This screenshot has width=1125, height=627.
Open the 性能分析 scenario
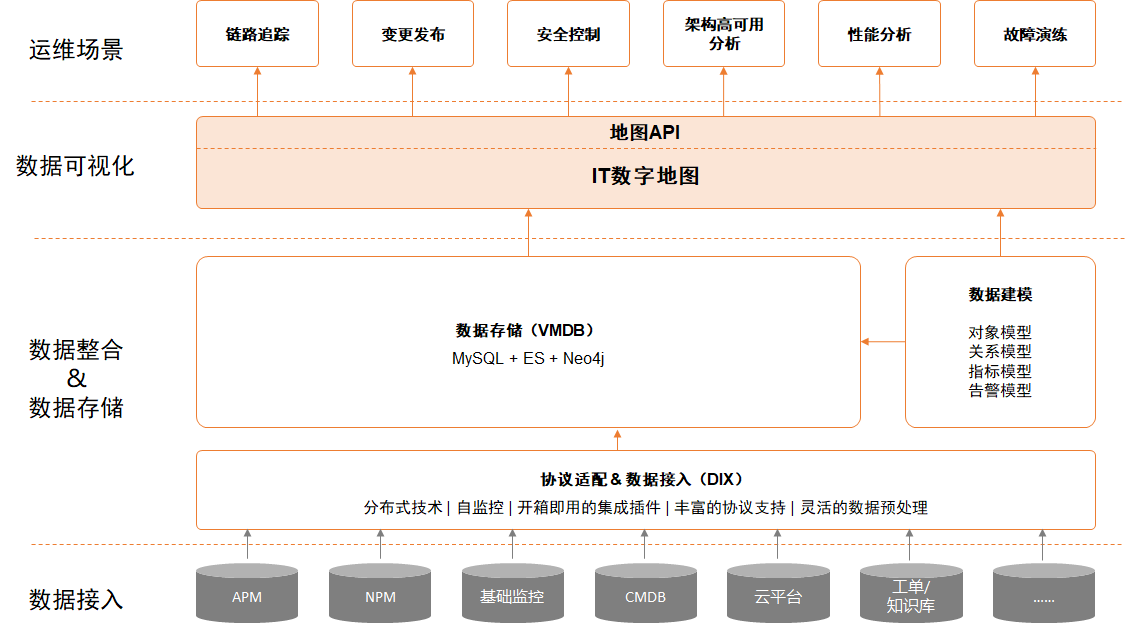coord(878,33)
